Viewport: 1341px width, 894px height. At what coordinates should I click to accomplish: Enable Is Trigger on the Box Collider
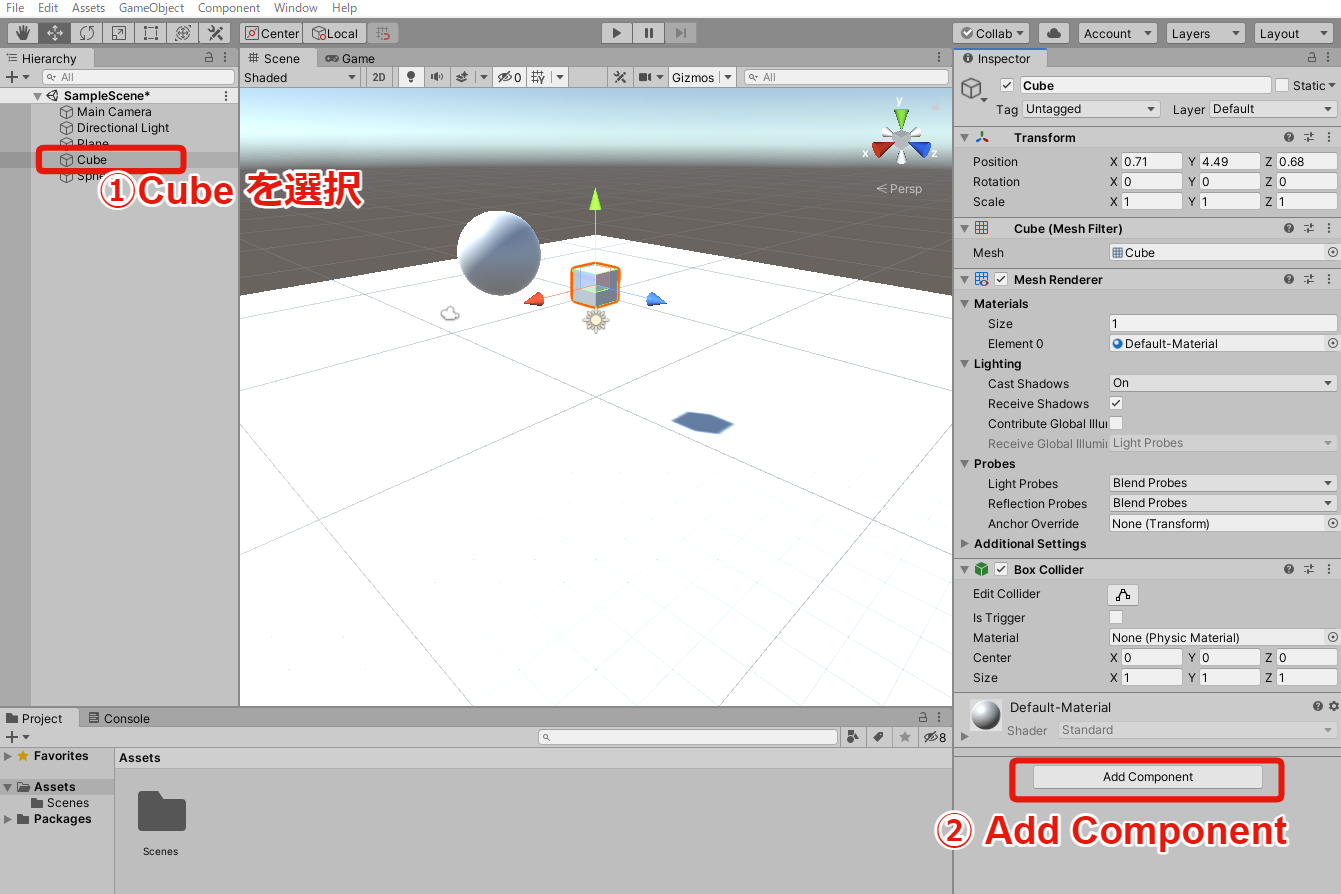tap(1116, 617)
